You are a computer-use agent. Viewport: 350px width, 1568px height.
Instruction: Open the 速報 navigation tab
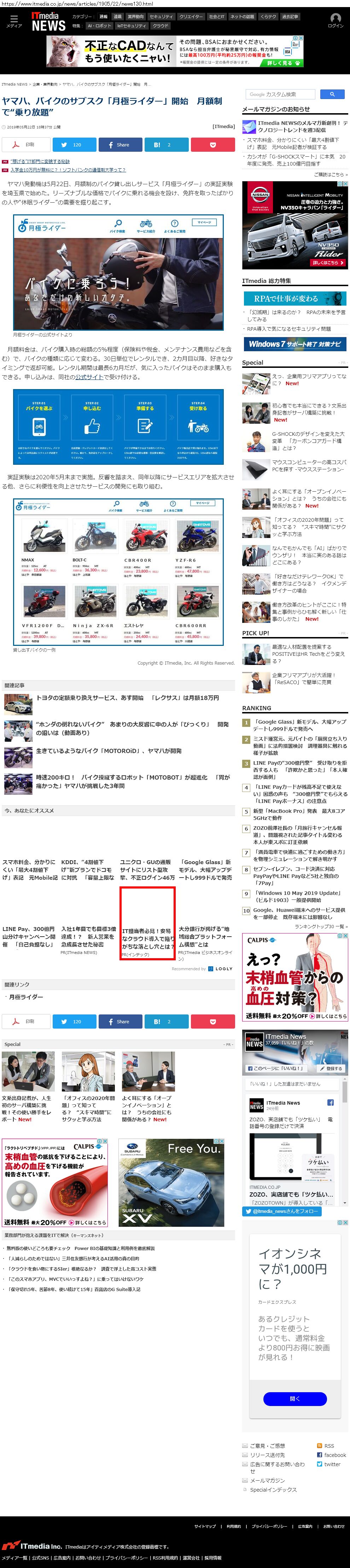[x=104, y=17]
